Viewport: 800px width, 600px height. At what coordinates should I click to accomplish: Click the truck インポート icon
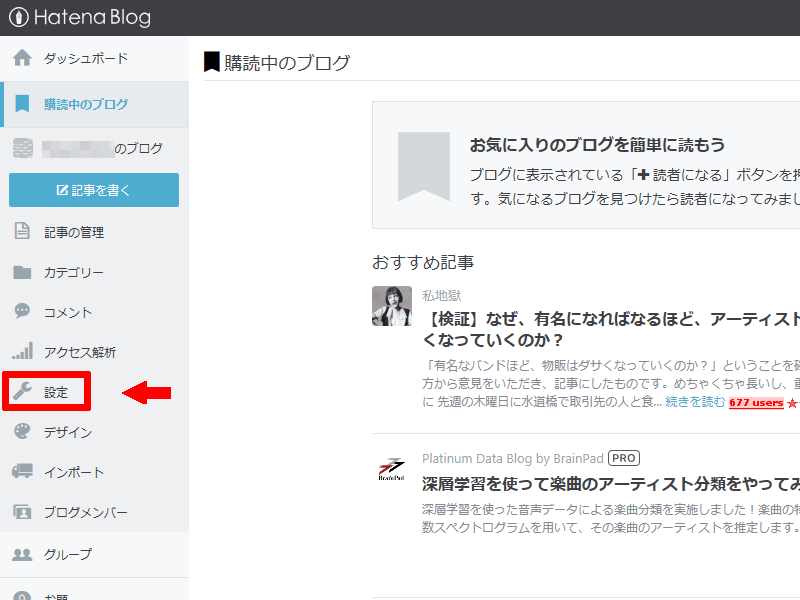click(x=22, y=471)
